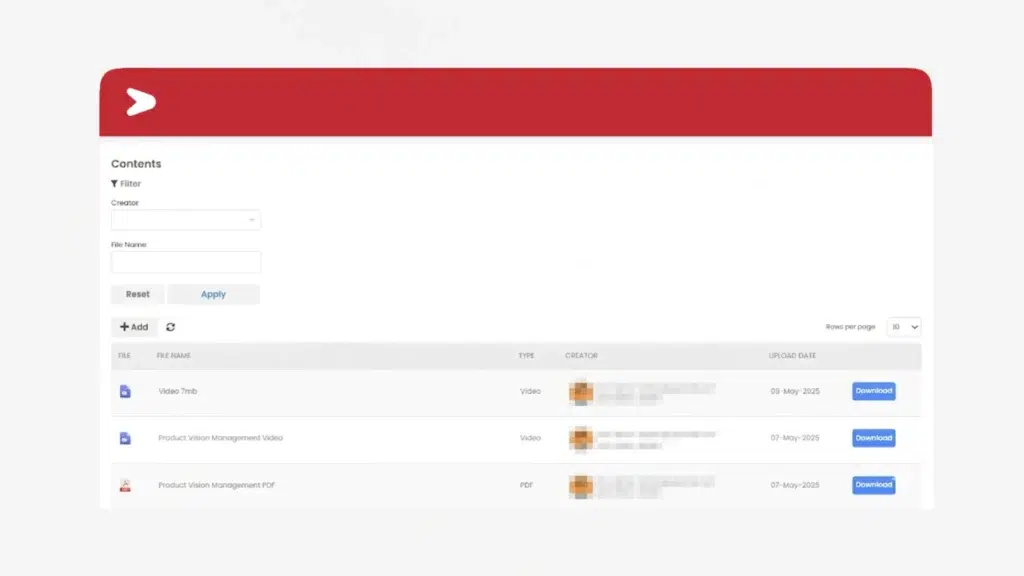The image size is (1024, 576).
Task: Download the Product Vision Management PDF
Action: [x=873, y=485]
